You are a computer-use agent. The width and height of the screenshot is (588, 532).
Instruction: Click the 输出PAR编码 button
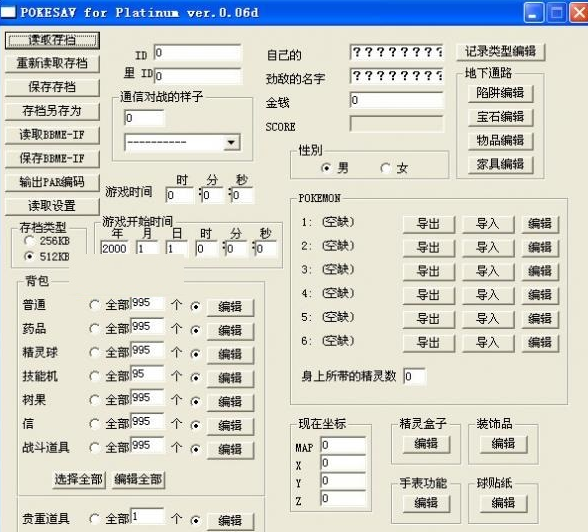[x=52, y=182]
